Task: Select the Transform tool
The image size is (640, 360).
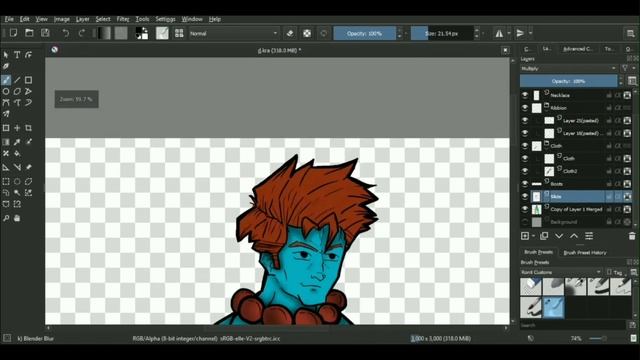Action: click(6, 128)
